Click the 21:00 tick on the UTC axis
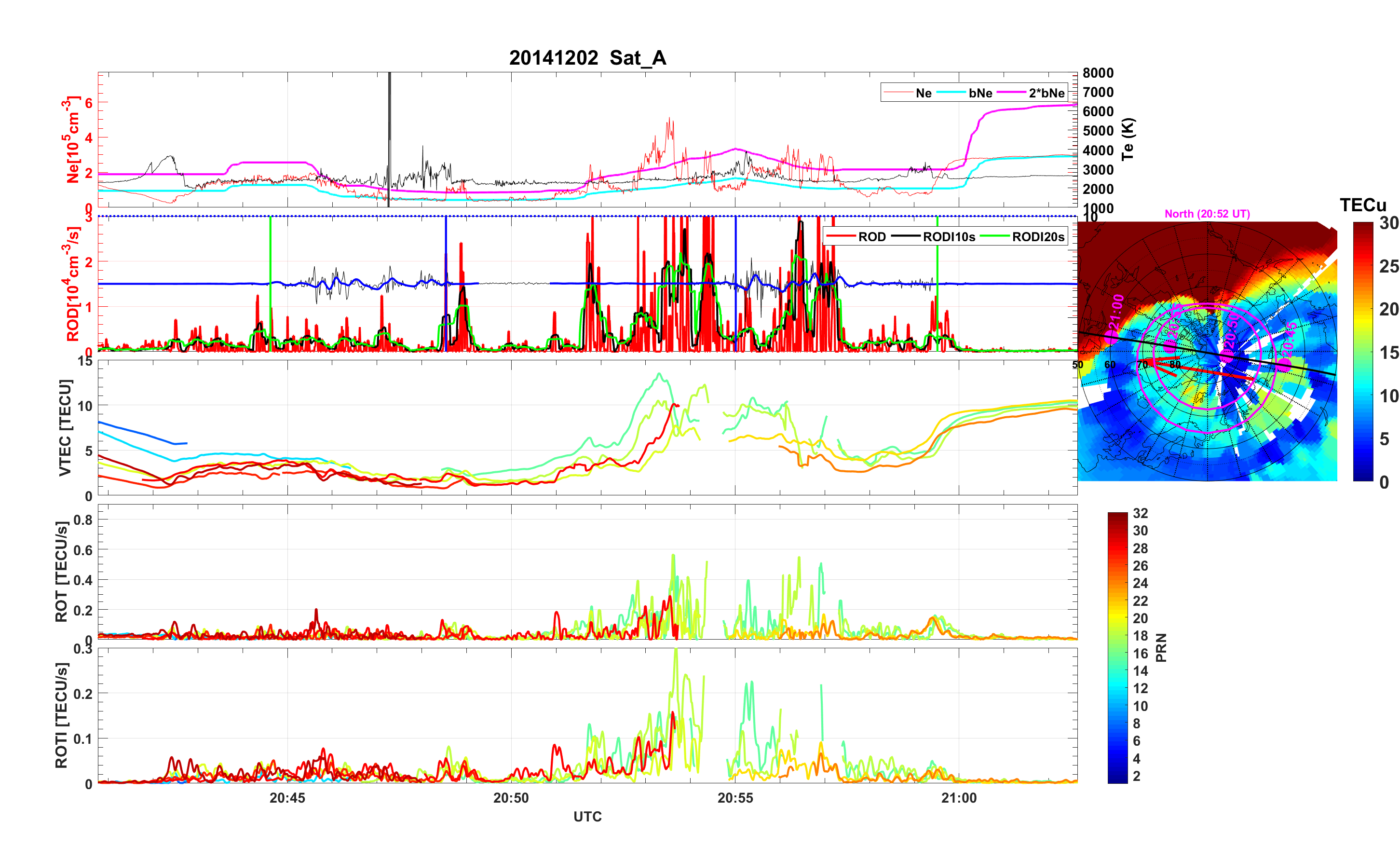The image size is (1400, 847). click(x=959, y=797)
